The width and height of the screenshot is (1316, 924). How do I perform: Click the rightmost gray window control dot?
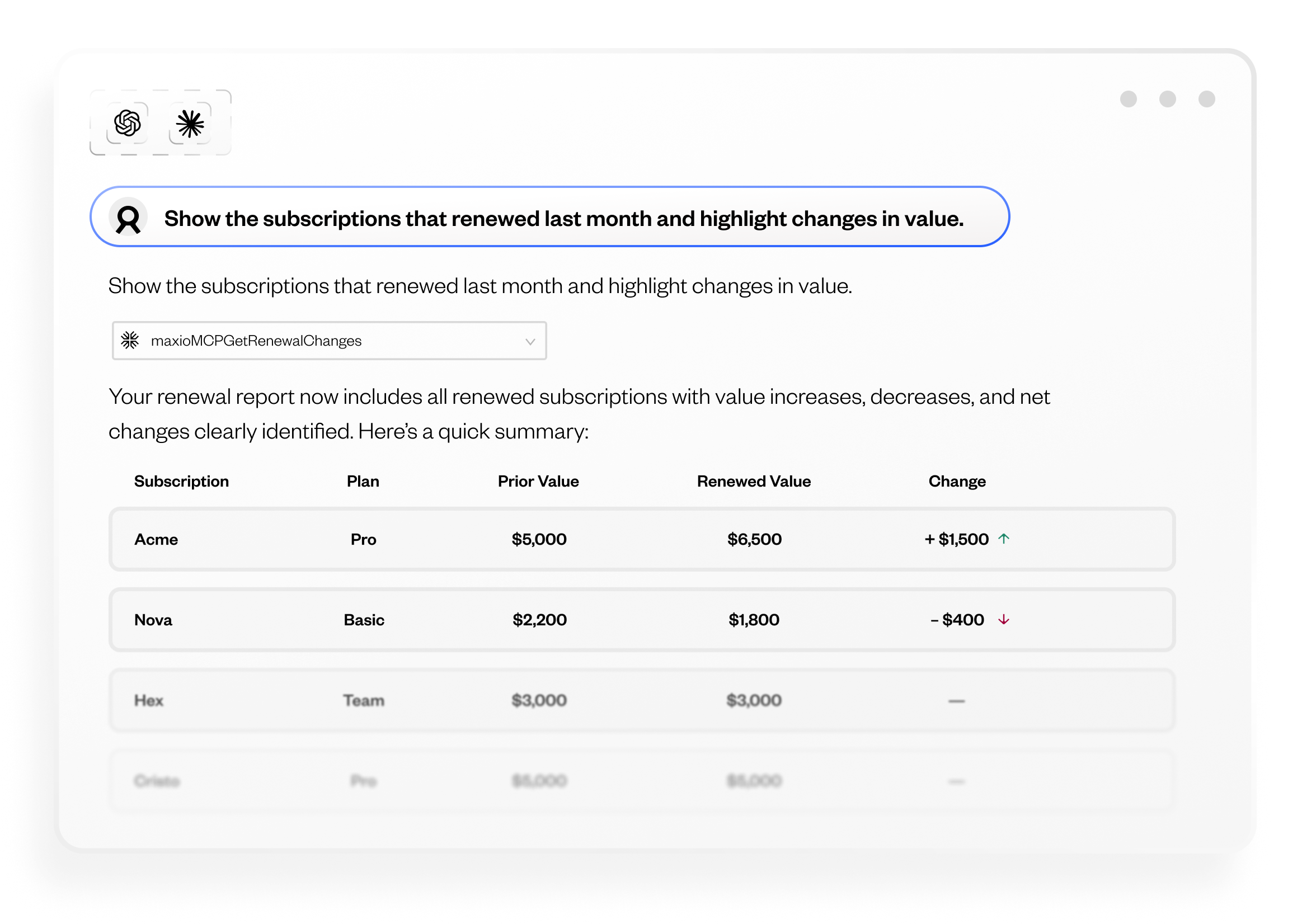(x=1206, y=99)
